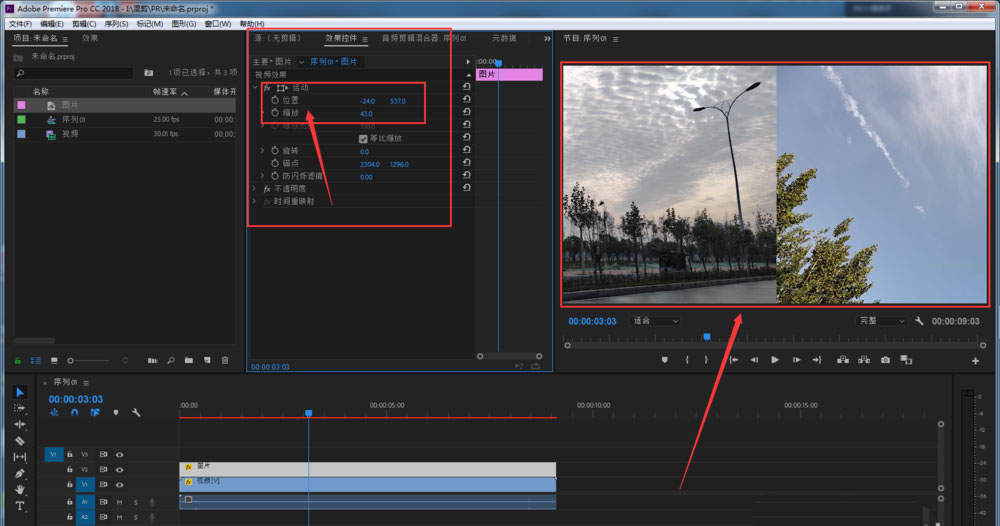Add marker in timeline panel

tap(115, 413)
